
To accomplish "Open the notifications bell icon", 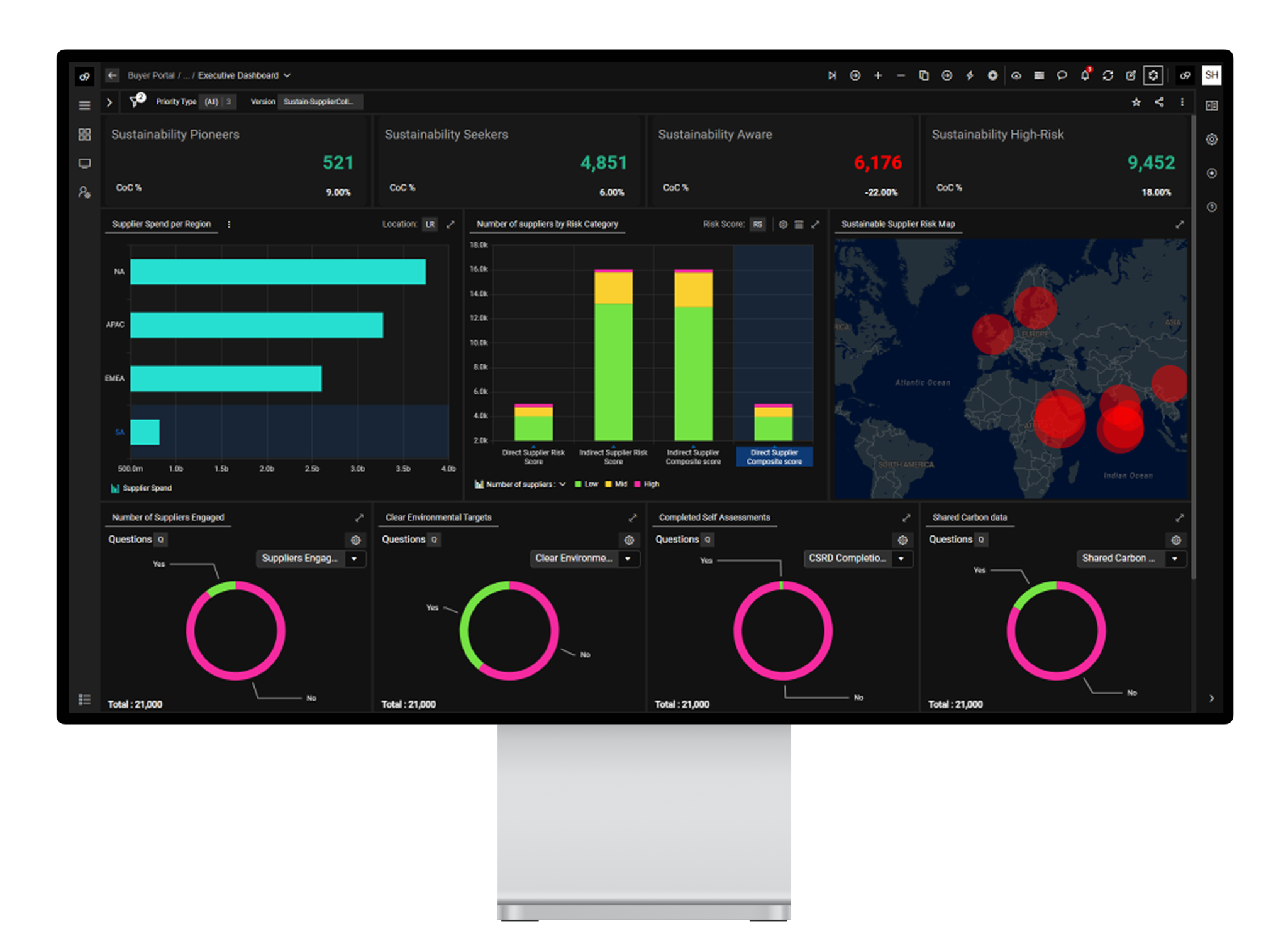I will pos(1085,75).
